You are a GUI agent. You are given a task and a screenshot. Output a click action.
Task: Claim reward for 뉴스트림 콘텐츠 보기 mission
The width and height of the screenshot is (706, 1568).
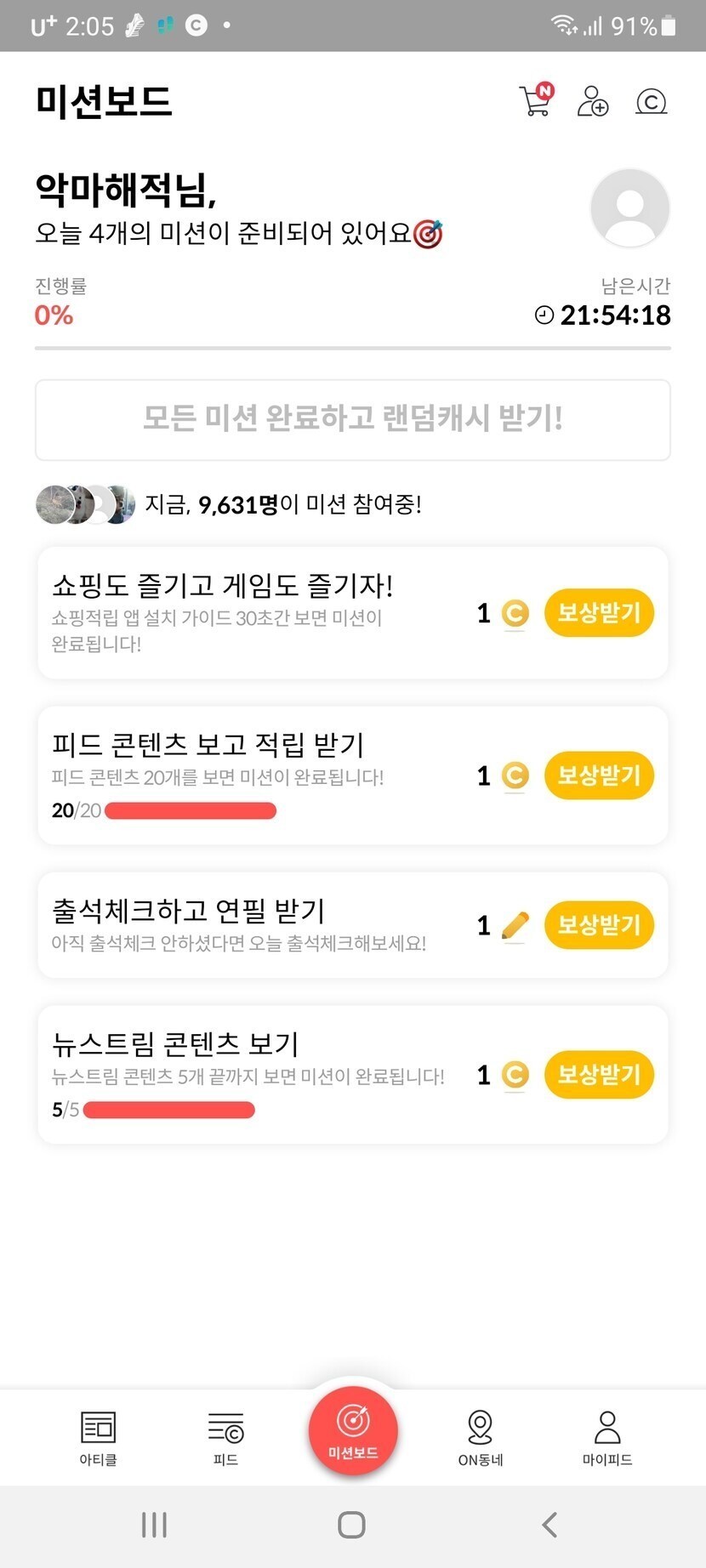599,1075
